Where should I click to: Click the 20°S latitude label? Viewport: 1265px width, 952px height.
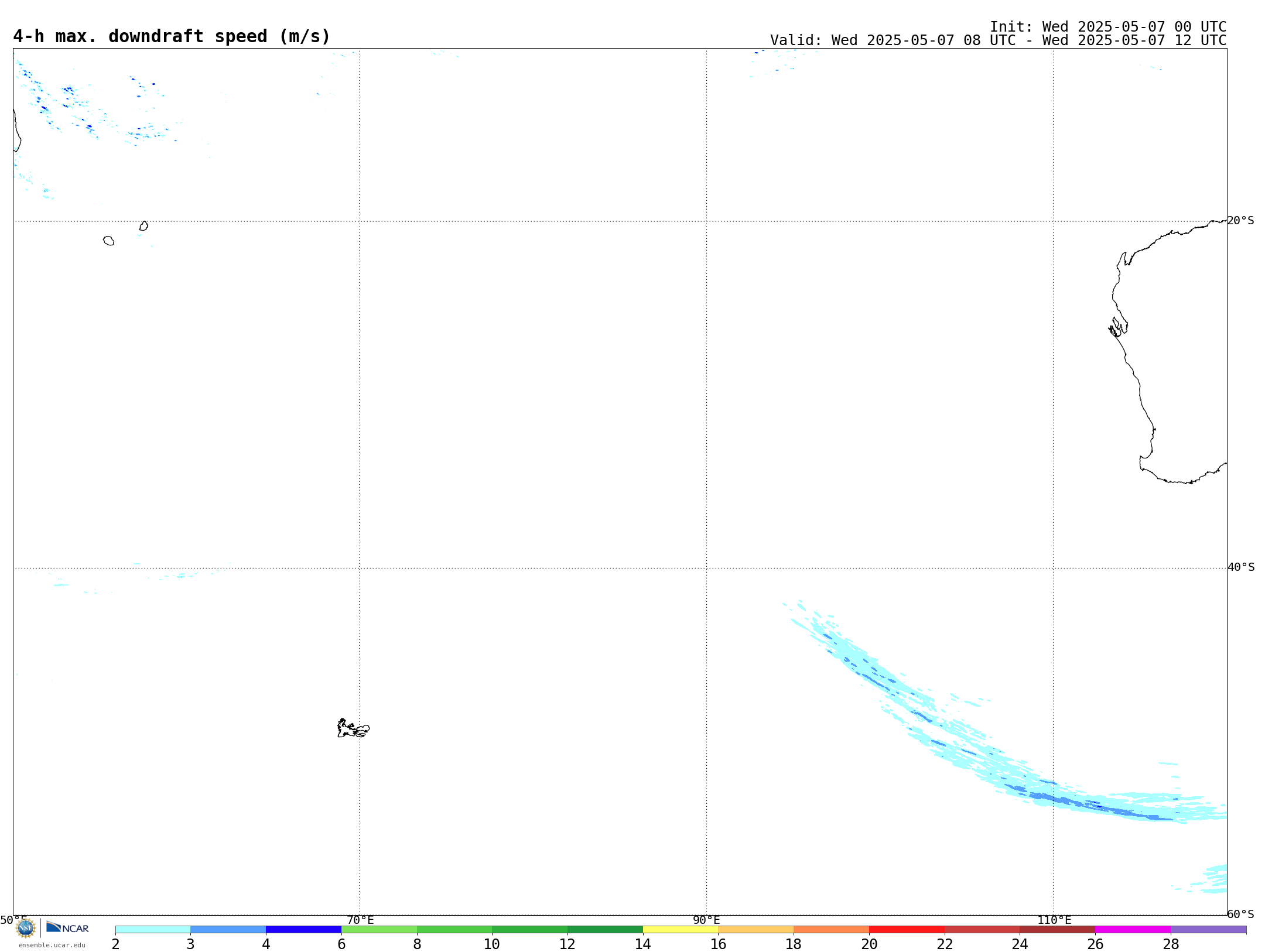1240,221
